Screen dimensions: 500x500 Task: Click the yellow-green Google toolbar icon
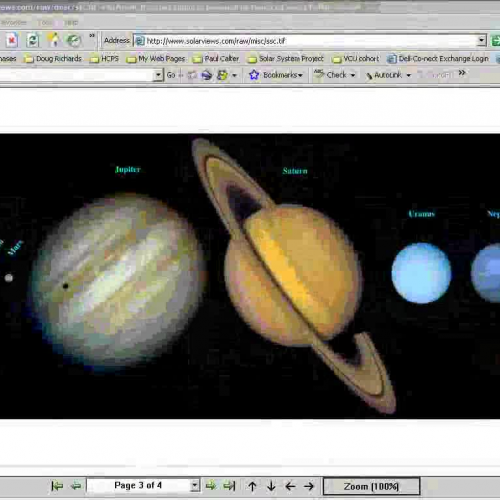(222, 75)
